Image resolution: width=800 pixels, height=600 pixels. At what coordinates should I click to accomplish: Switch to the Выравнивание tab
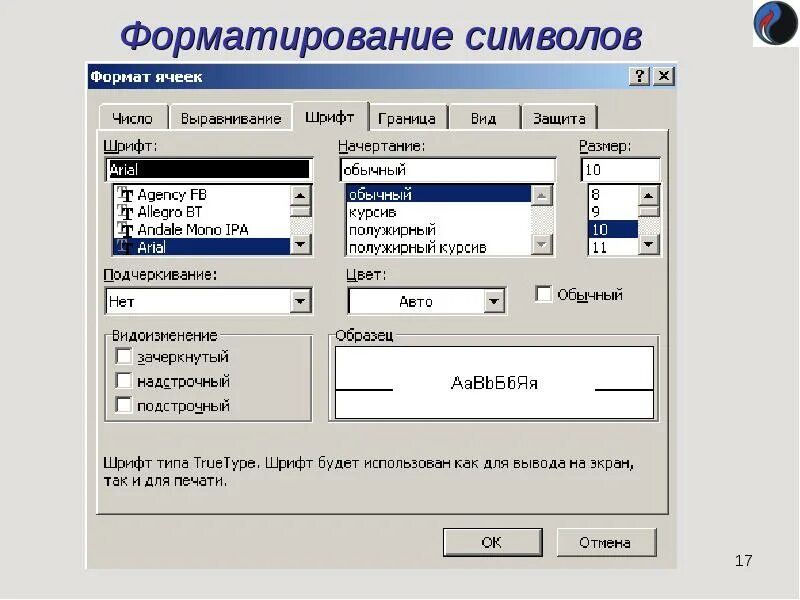coord(231,118)
